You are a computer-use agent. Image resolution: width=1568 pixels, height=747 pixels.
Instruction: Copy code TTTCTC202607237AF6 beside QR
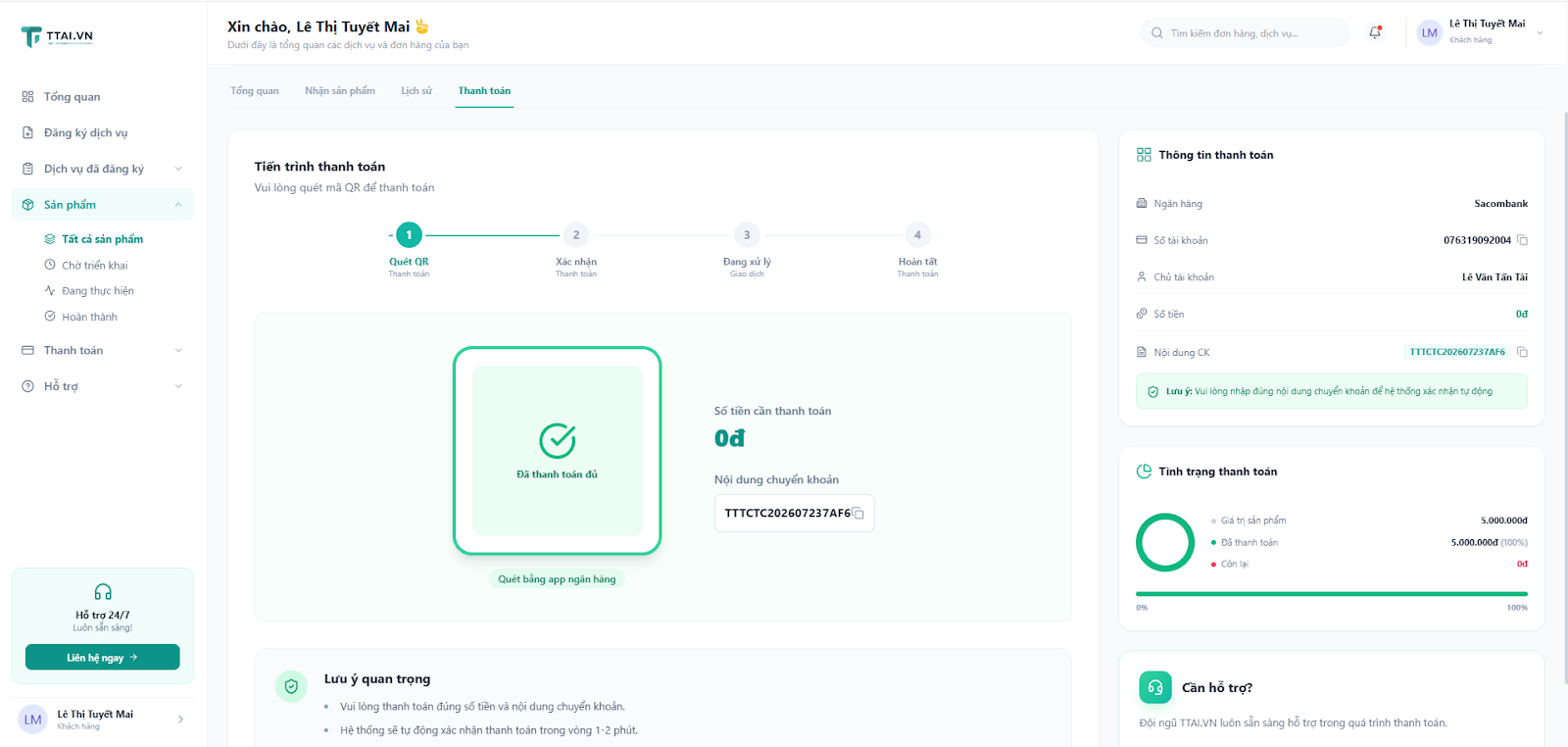coord(858,514)
